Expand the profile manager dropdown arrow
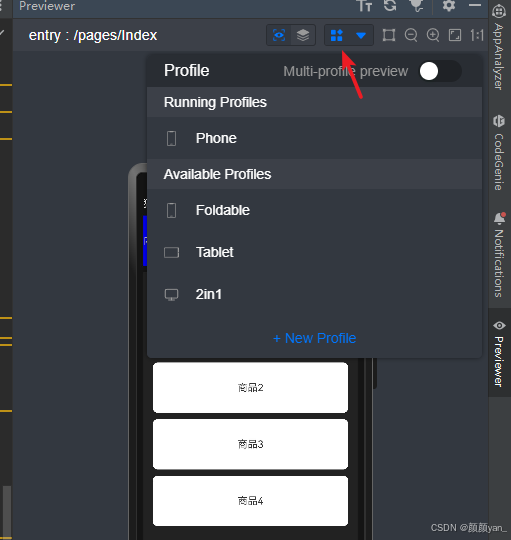The height and width of the screenshot is (540, 511). tap(361, 35)
